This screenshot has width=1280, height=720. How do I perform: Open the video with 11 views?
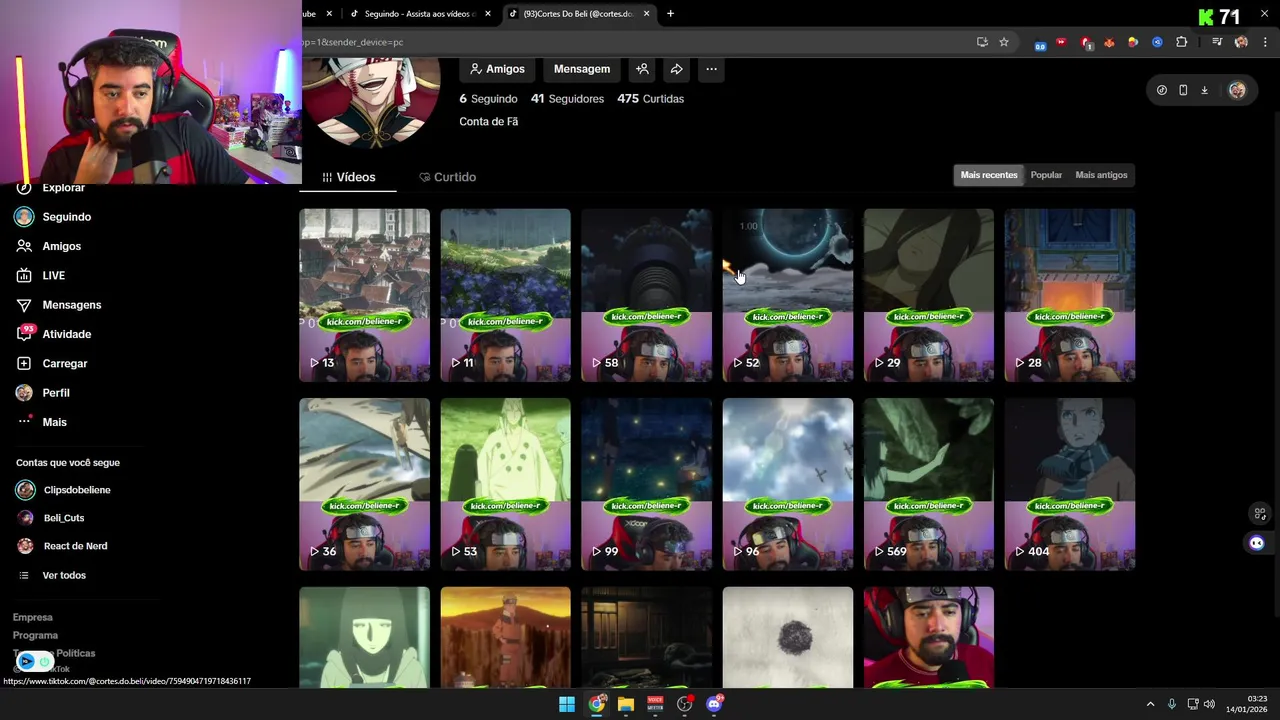tap(505, 295)
